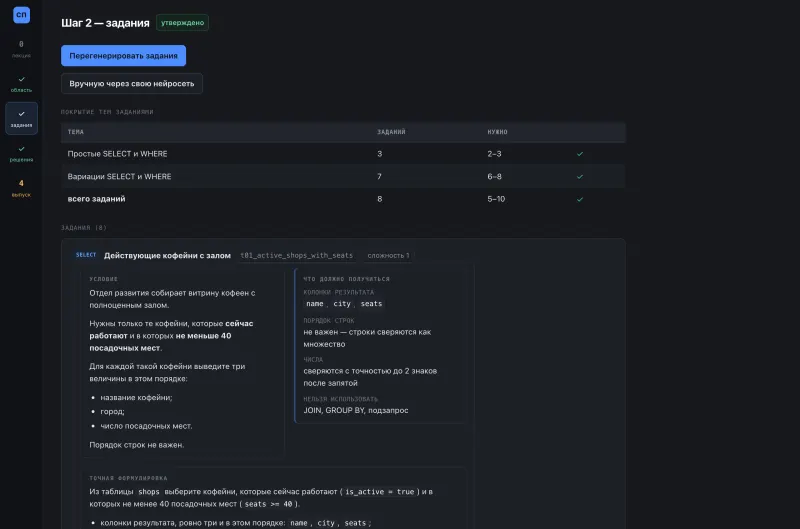
Task: Click the checkmark in "всего заданий" row
Action: tap(580, 199)
